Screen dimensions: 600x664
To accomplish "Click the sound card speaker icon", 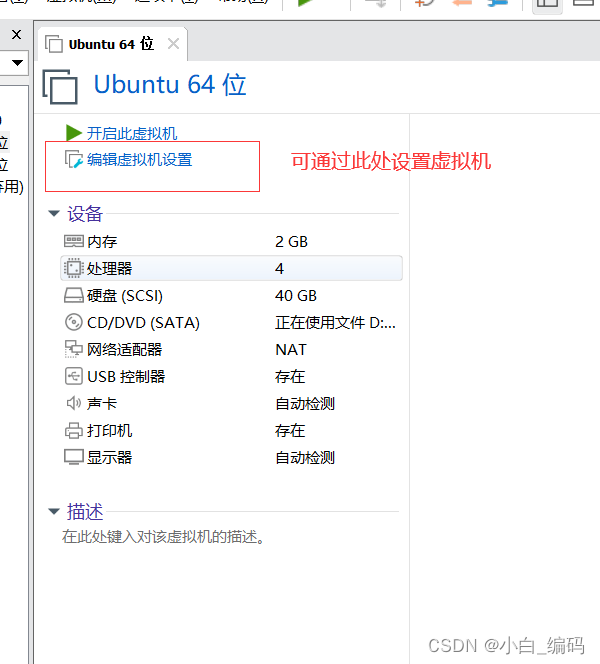I will (x=74, y=403).
